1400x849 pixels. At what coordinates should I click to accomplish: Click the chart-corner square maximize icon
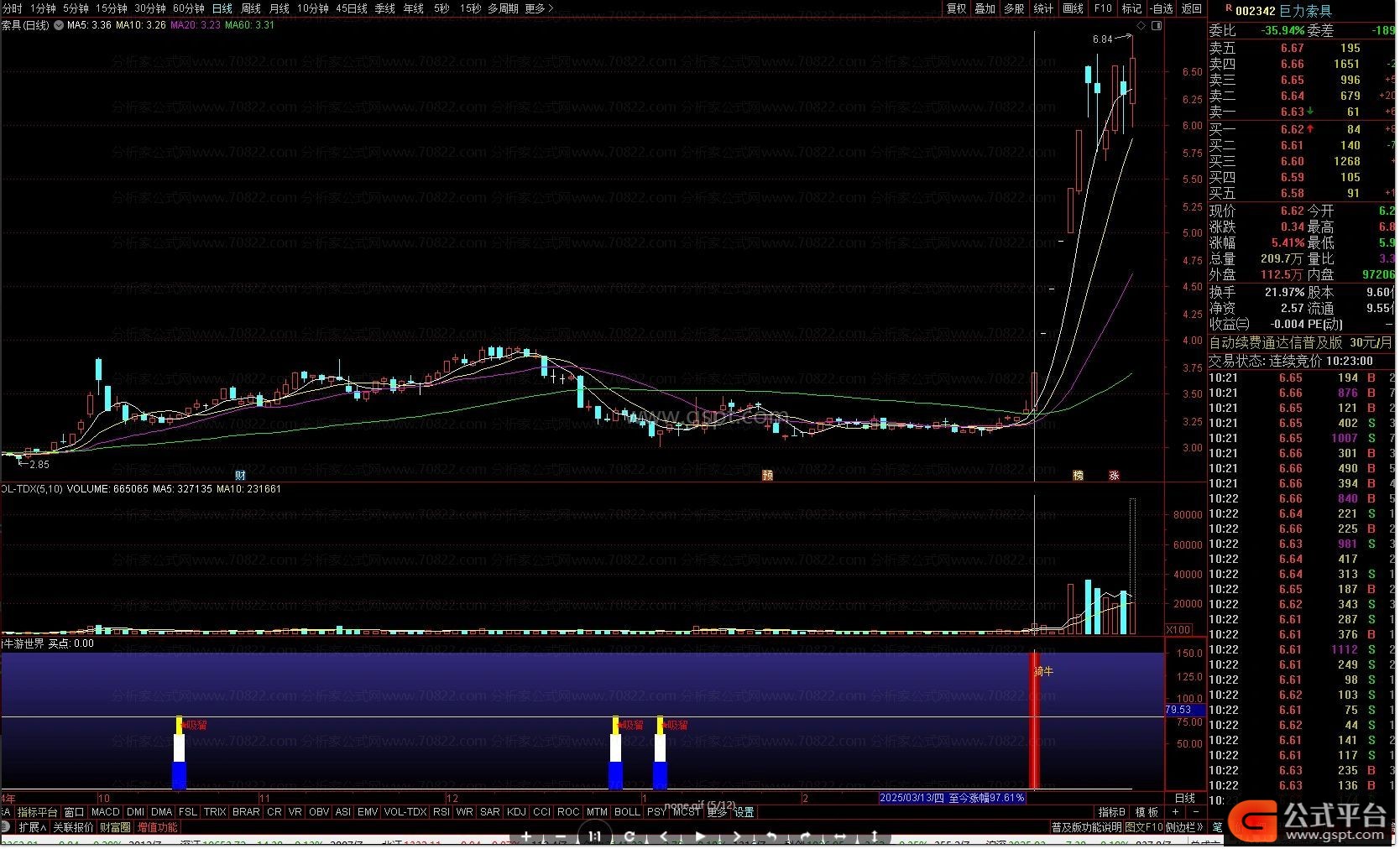point(1157,26)
